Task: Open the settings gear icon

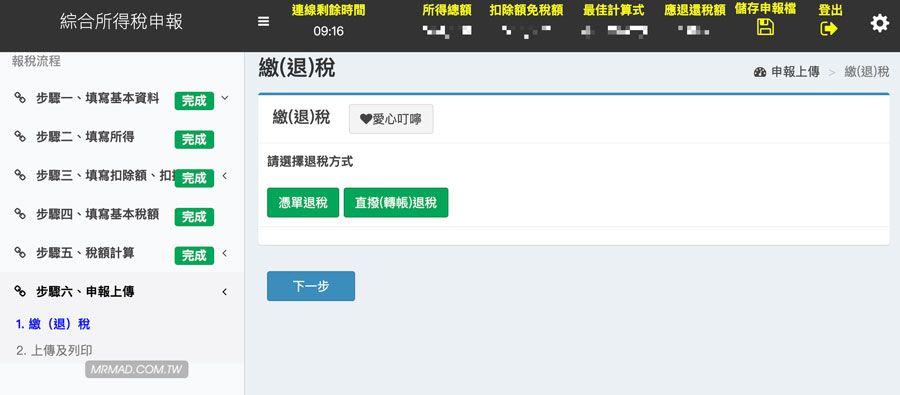Action: (x=879, y=24)
